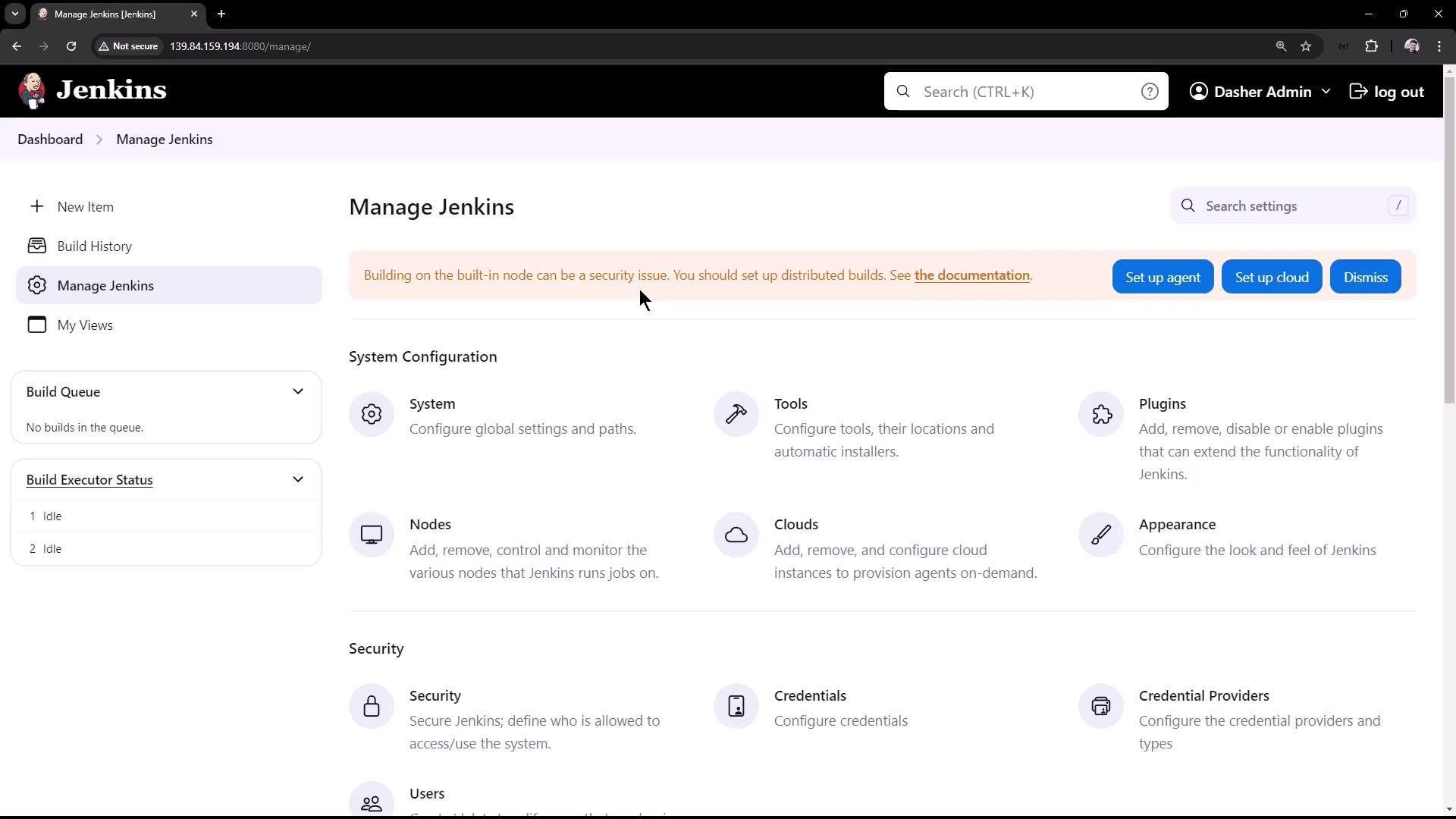This screenshot has height=819, width=1456.
Task: Open the documentation link
Action: pos(971,275)
